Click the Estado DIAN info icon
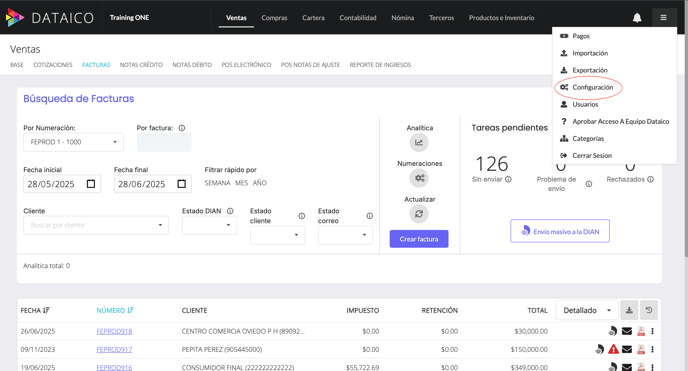This screenshot has width=688, height=371. point(230,211)
